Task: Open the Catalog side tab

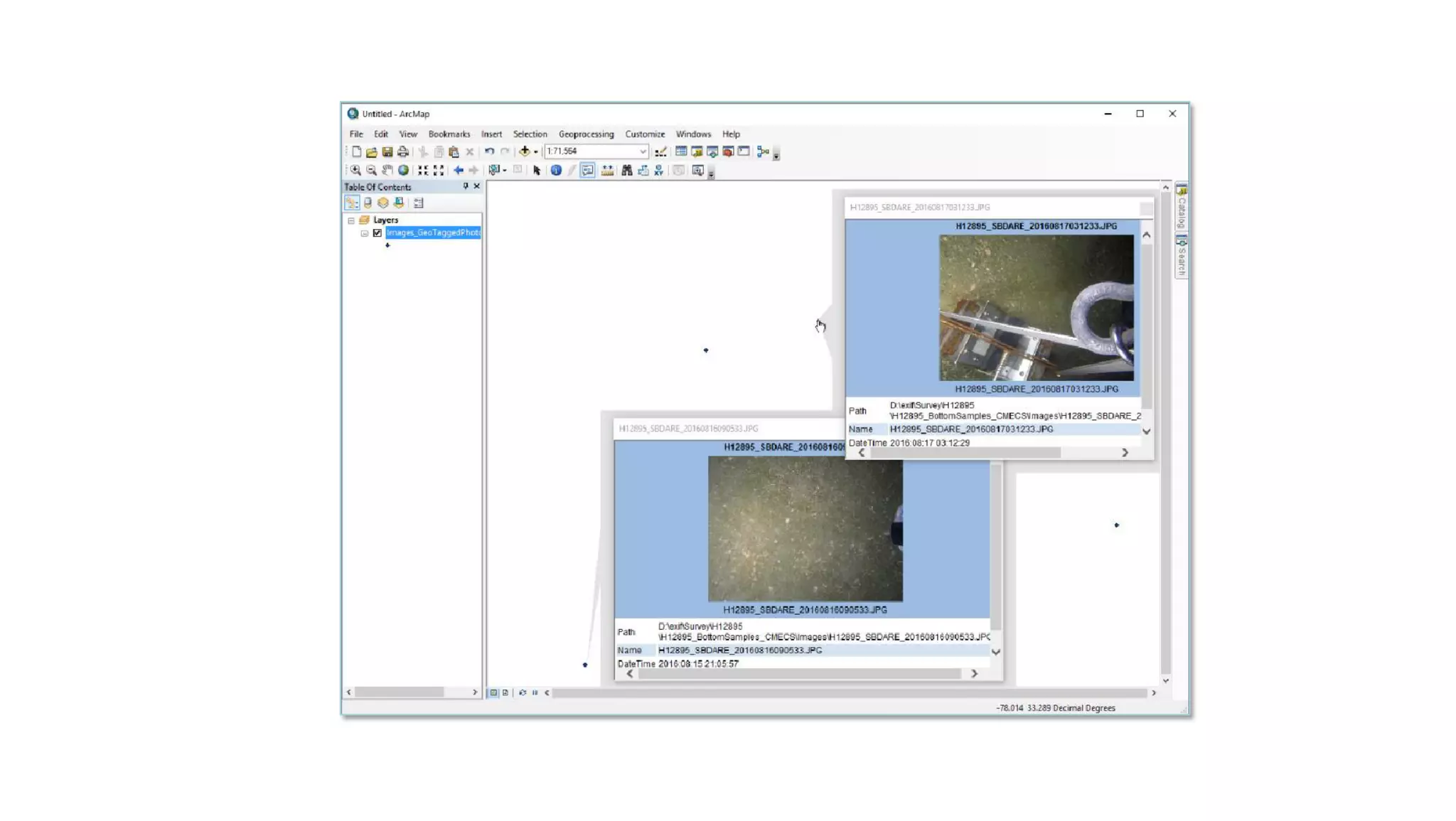Action: [x=1182, y=206]
